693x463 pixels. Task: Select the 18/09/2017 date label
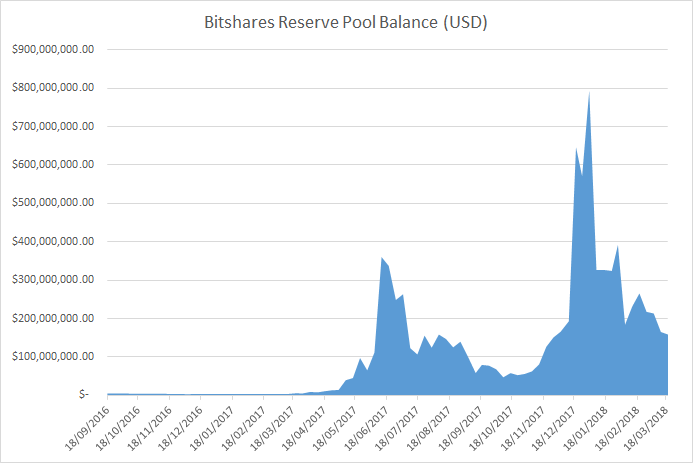(460, 427)
